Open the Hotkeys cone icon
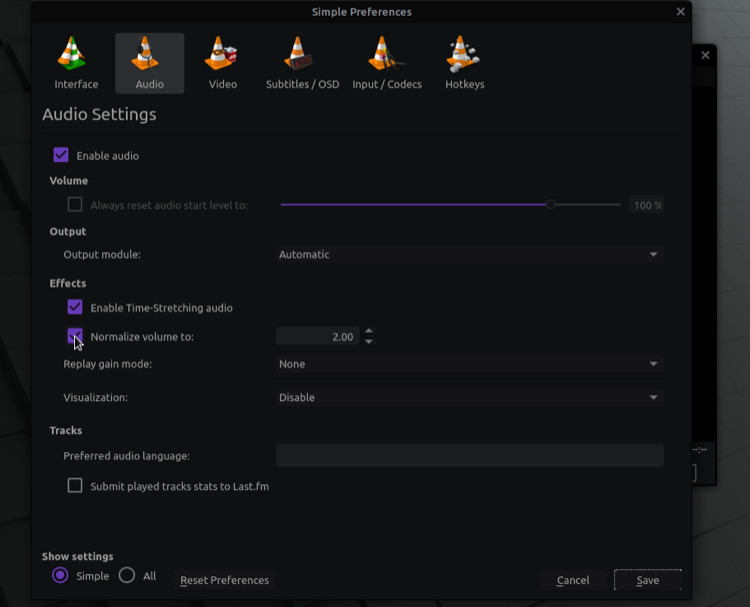The width and height of the screenshot is (750, 607). [463, 53]
